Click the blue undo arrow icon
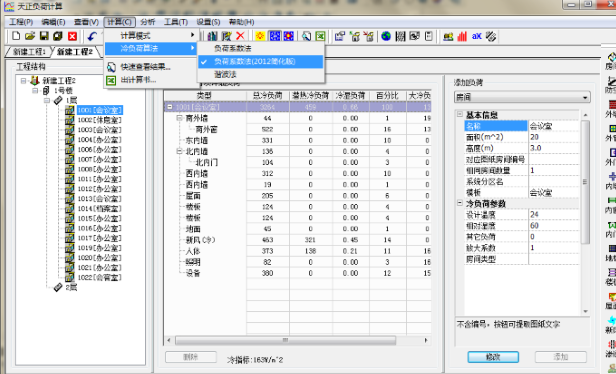Viewport: 616px width, 374px height. (92, 36)
